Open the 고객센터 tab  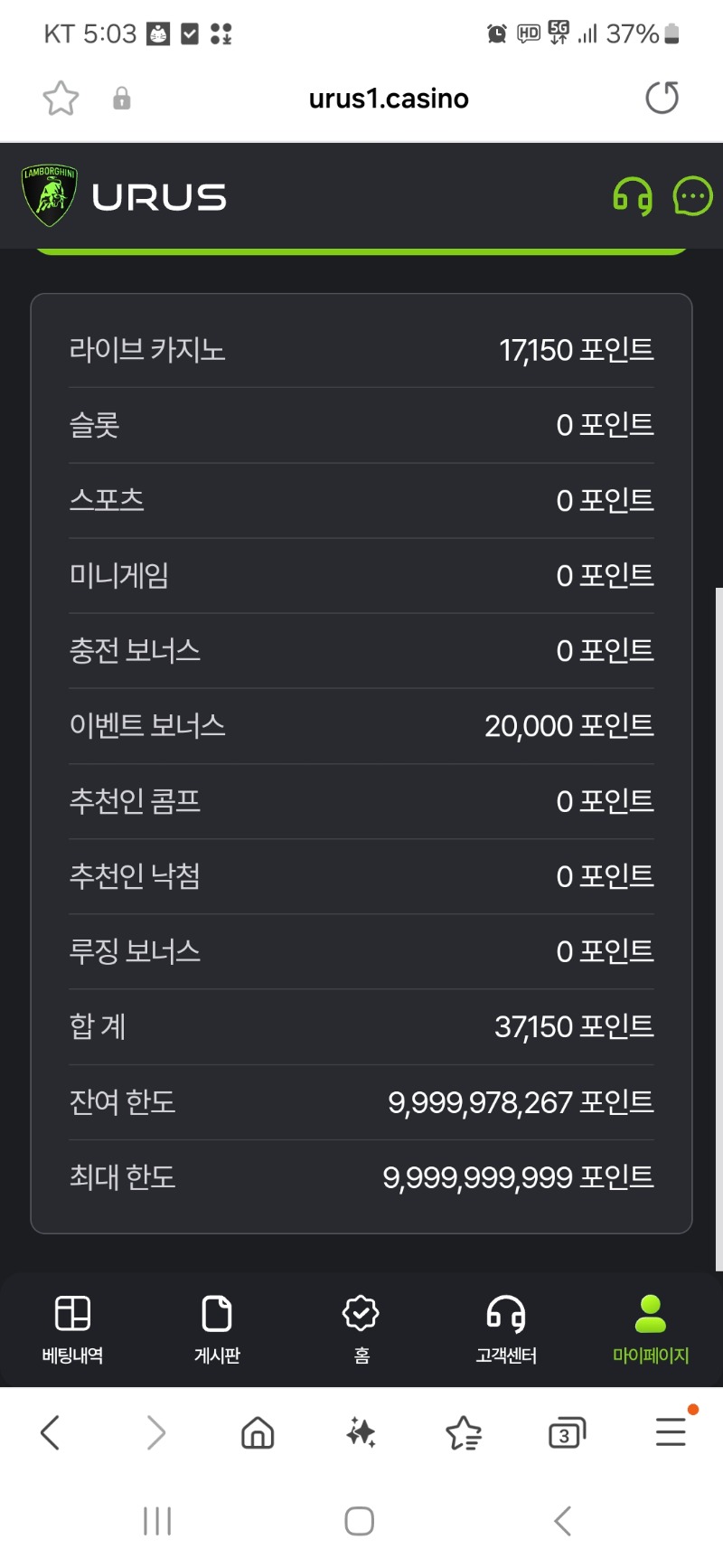pos(506,1329)
